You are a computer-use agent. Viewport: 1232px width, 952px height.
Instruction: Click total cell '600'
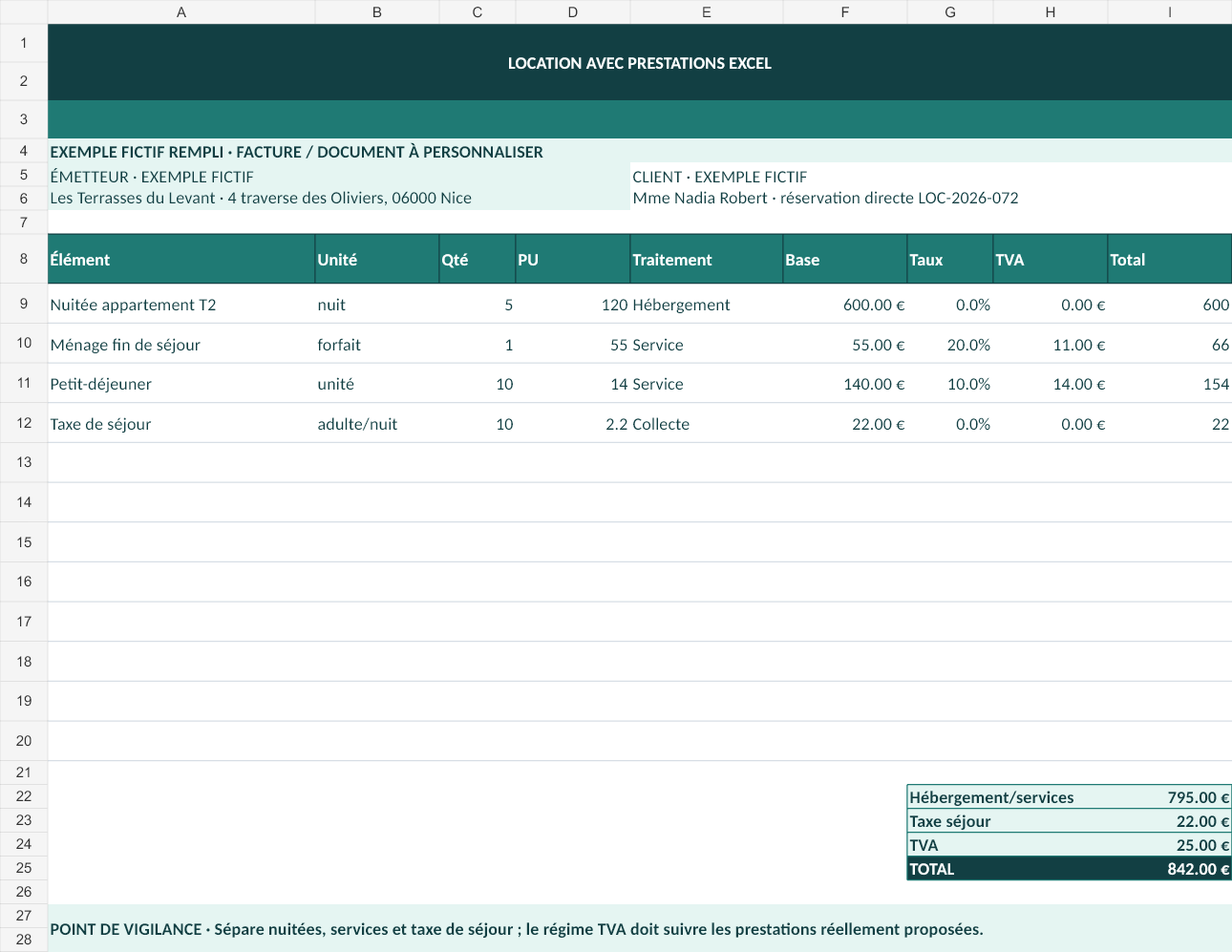pyautogui.click(x=1170, y=304)
